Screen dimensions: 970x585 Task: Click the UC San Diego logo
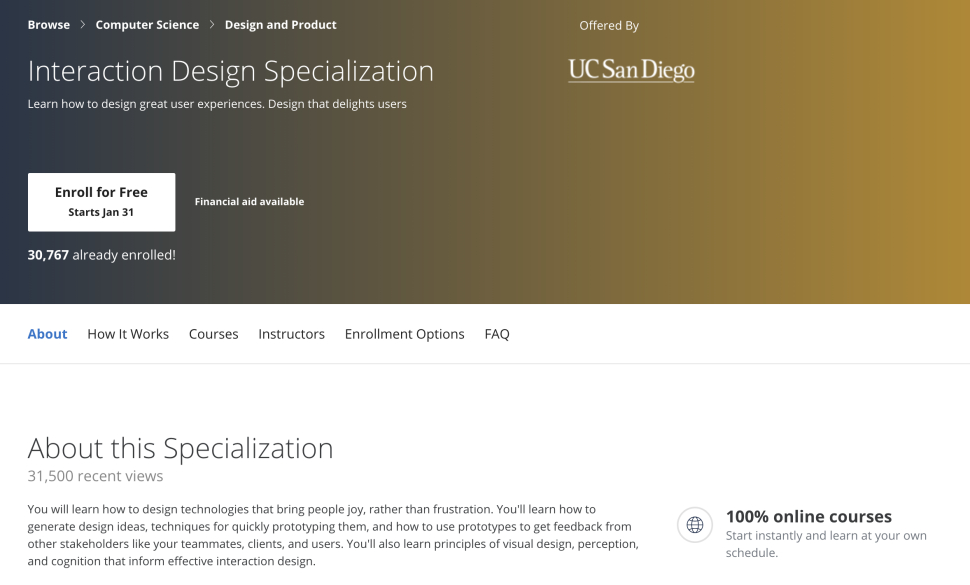pyautogui.click(x=631, y=70)
